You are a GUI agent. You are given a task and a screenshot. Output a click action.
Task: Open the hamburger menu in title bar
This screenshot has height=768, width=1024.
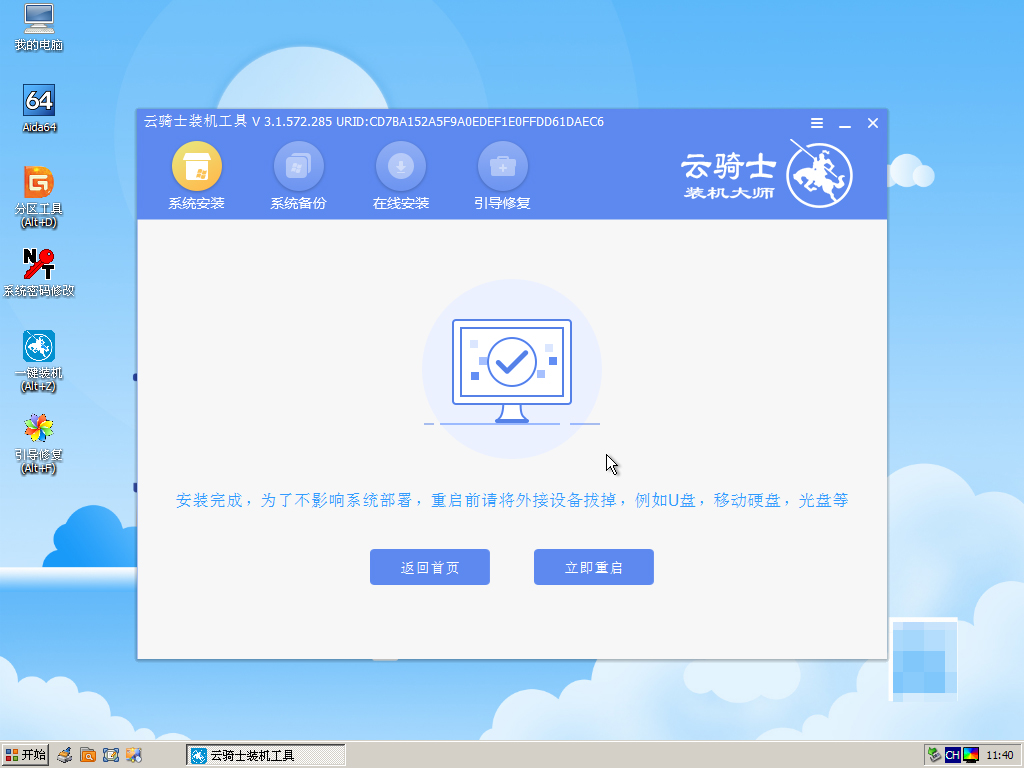point(816,123)
